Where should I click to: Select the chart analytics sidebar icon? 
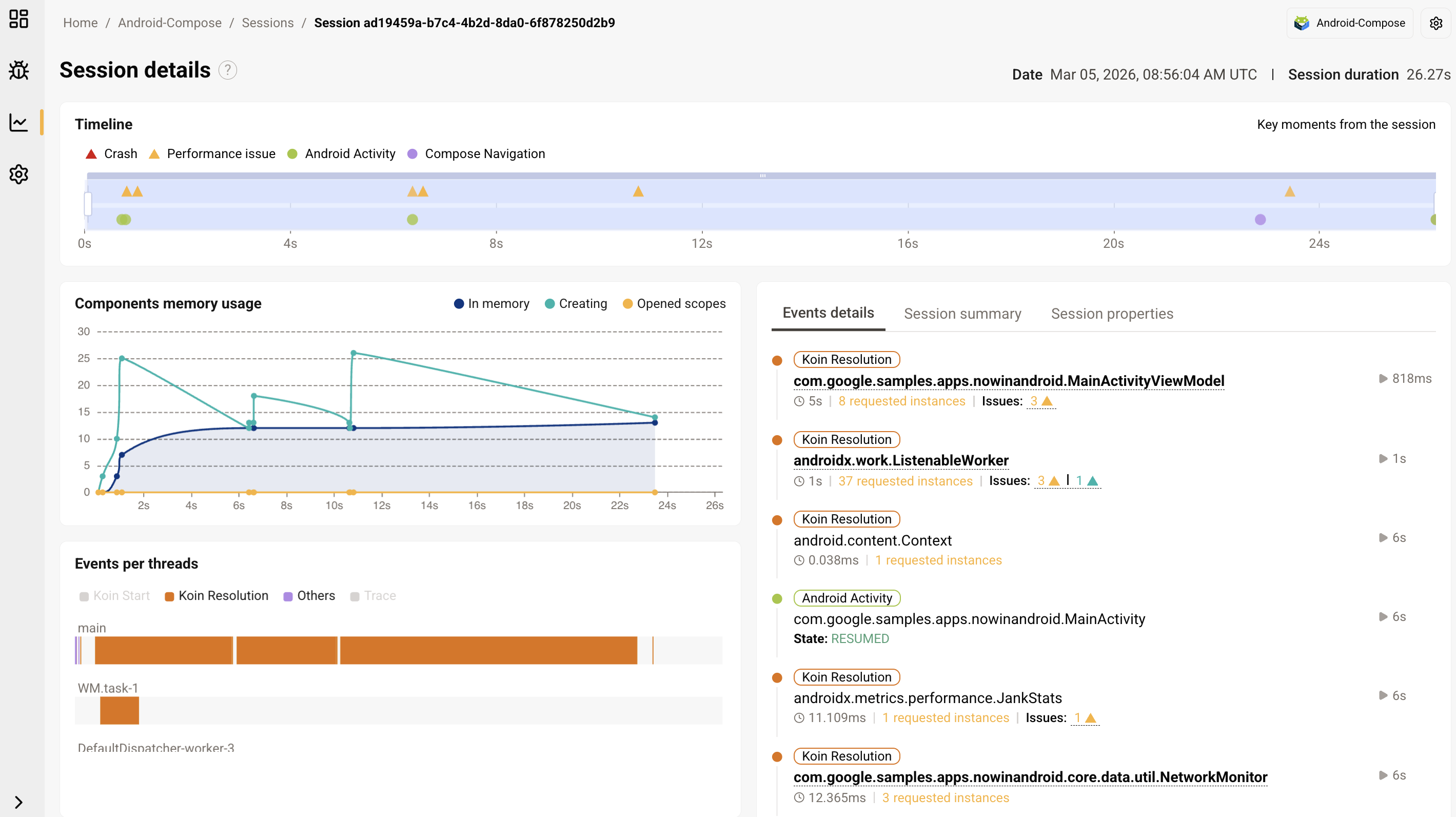[x=18, y=122]
